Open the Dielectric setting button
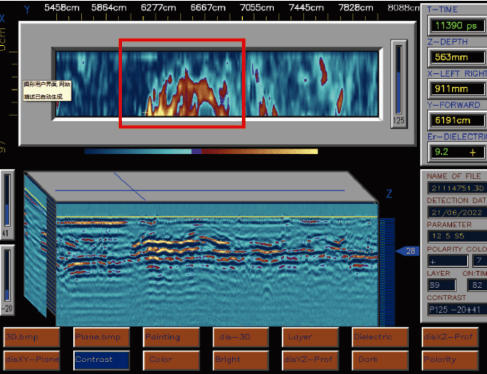This screenshot has height=374, width=487. (x=380, y=337)
